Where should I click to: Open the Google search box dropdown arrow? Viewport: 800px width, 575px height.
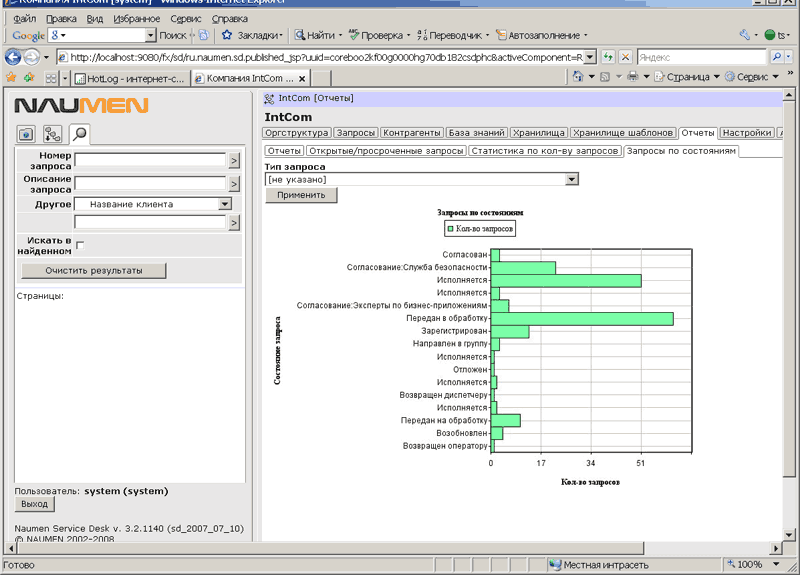click(x=150, y=35)
